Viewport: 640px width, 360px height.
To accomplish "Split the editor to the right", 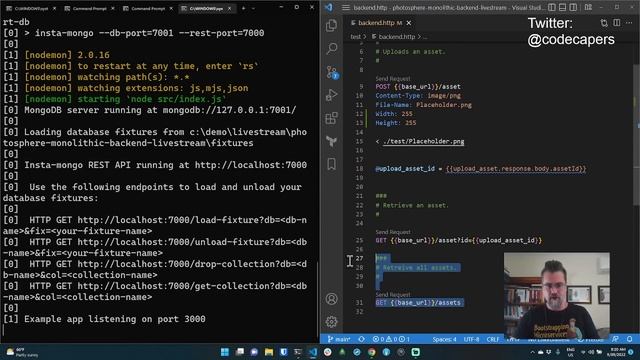I will coord(617,23).
